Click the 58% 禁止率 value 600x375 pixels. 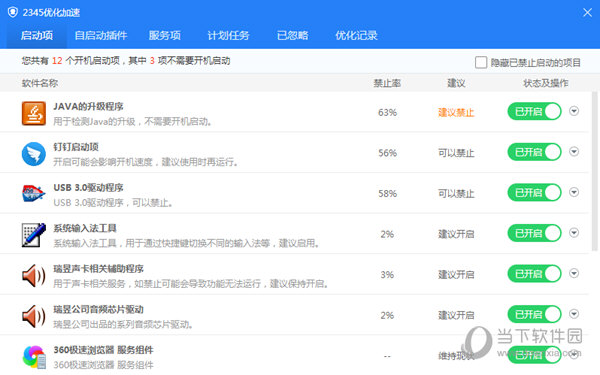tap(387, 194)
